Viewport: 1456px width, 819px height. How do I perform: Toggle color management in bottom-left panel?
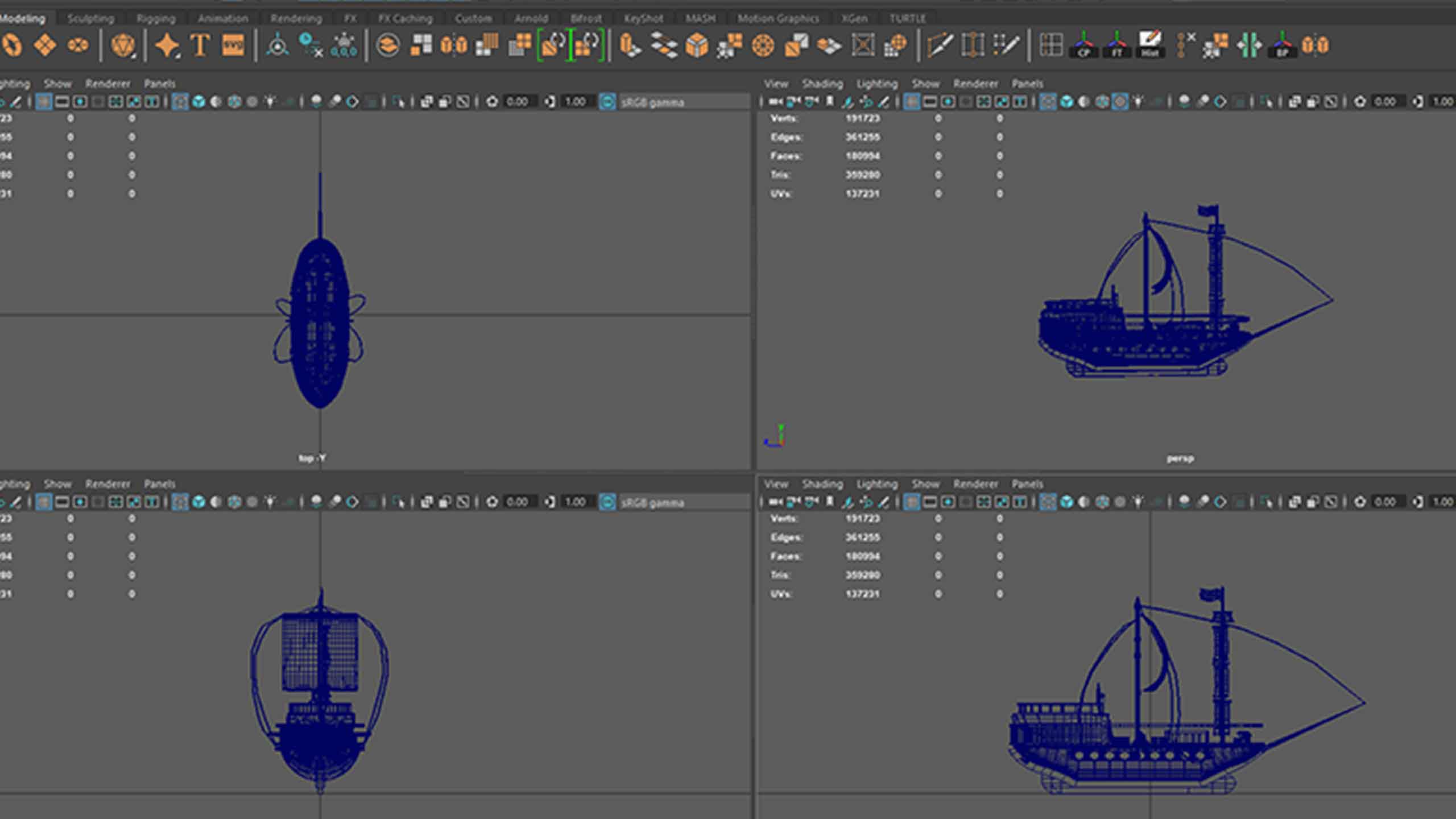point(607,502)
